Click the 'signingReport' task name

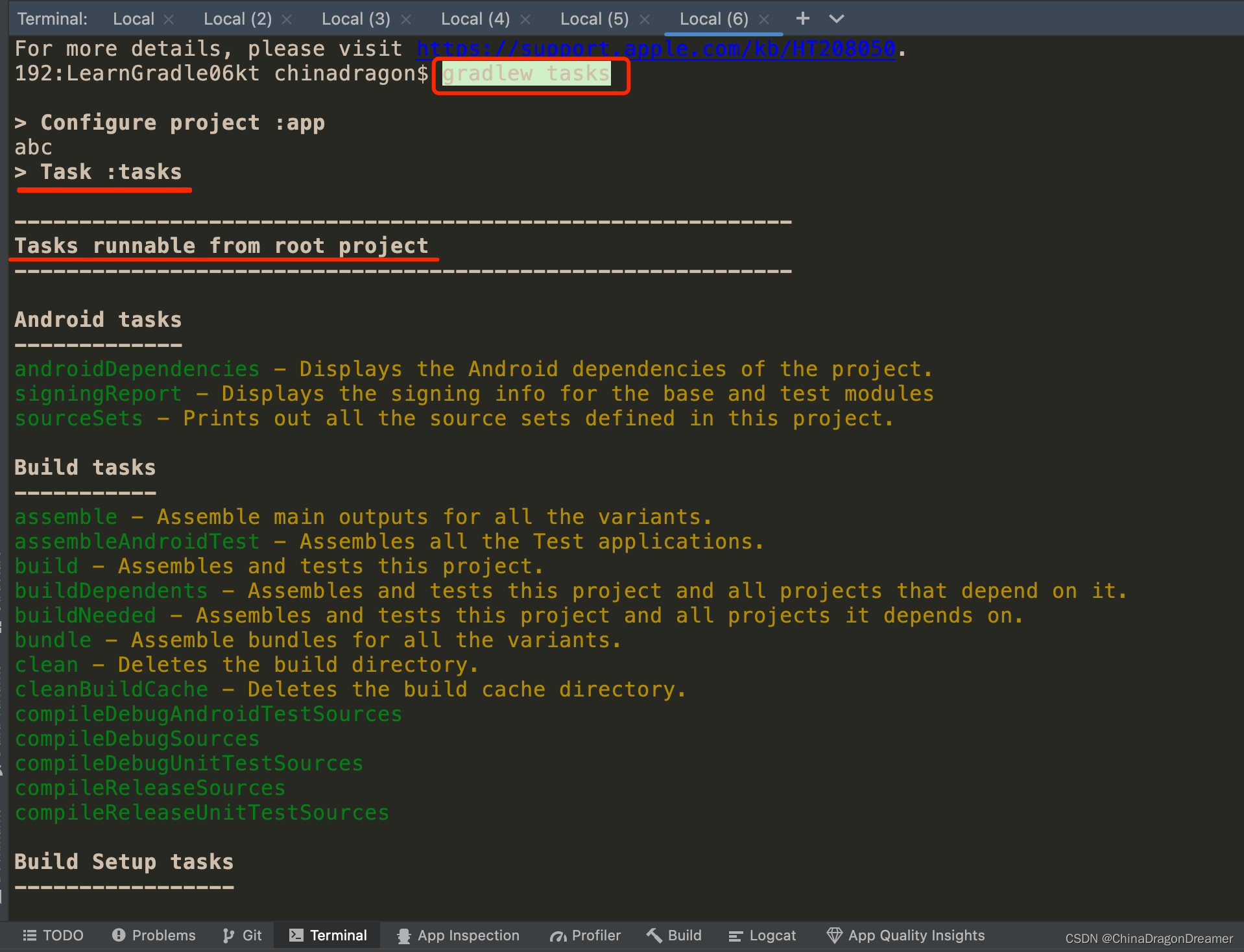pyautogui.click(x=98, y=394)
